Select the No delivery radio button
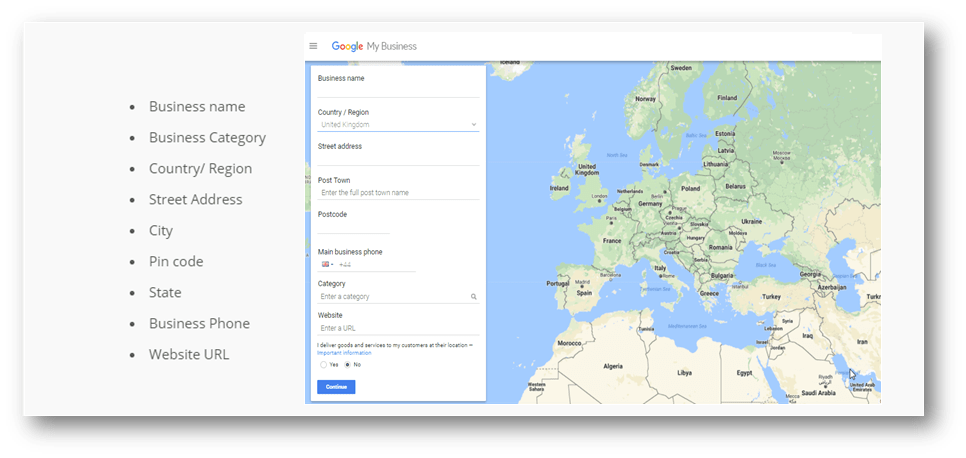 click(347, 365)
